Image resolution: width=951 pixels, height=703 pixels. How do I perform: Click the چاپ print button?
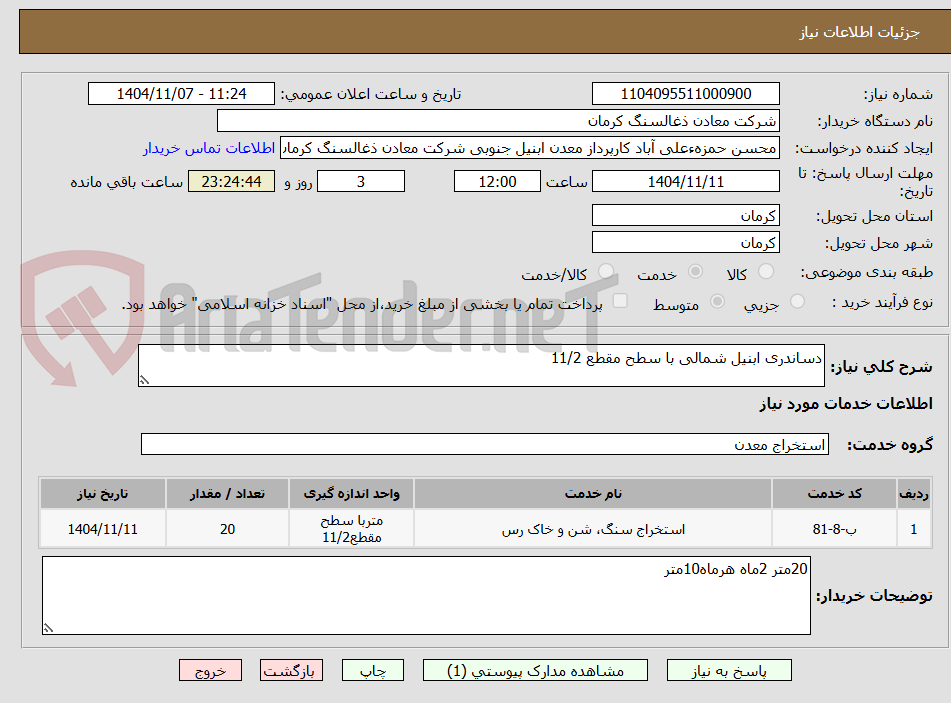click(x=372, y=670)
